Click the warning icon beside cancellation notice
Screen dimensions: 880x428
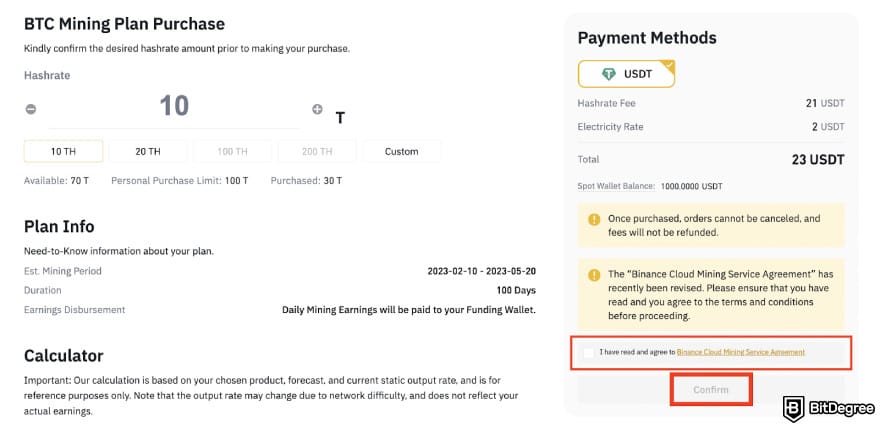(x=594, y=219)
